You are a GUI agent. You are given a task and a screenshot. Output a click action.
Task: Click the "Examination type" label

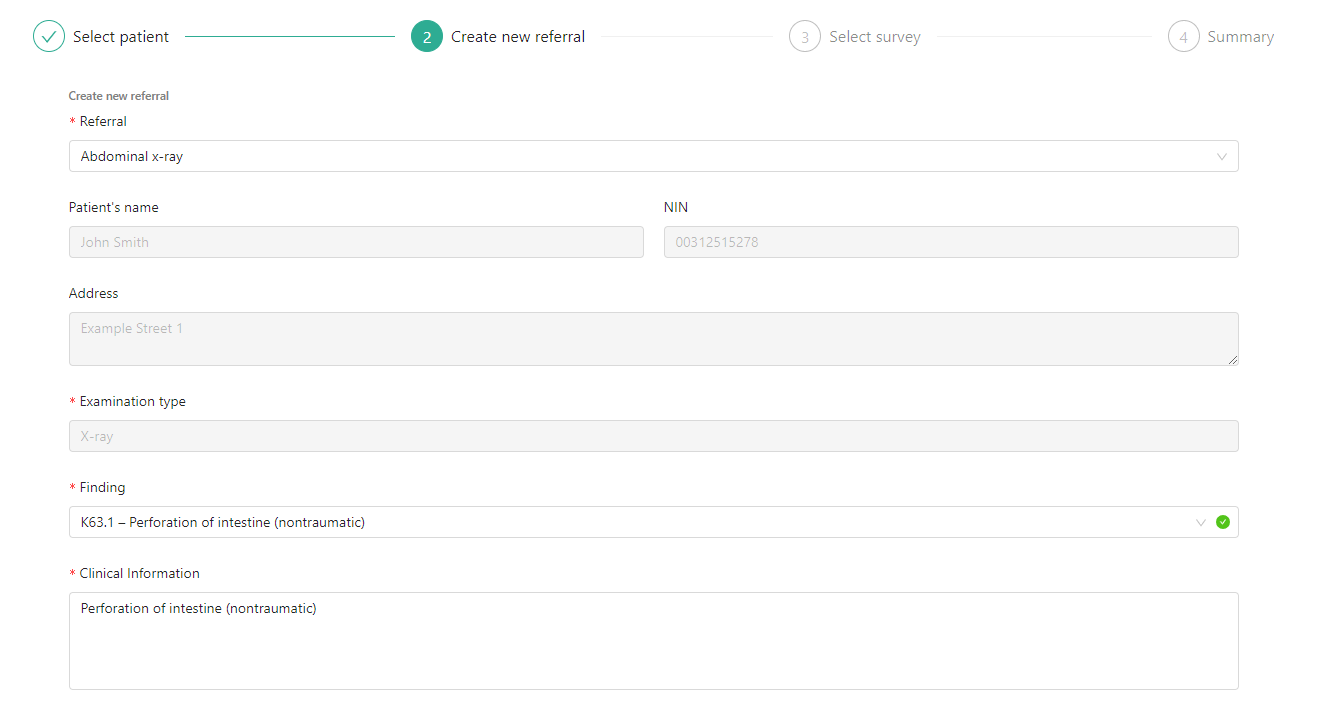pyautogui.click(x=133, y=402)
